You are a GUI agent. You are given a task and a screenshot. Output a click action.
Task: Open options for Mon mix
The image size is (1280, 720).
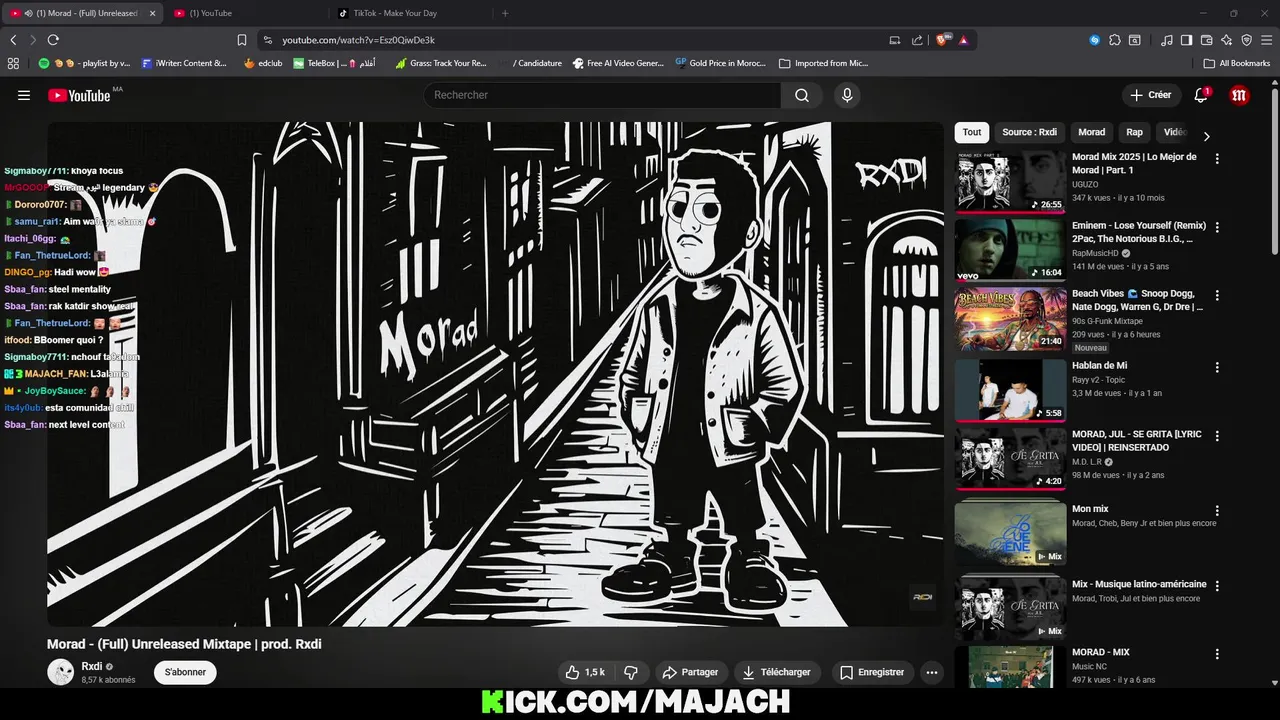click(x=1217, y=510)
